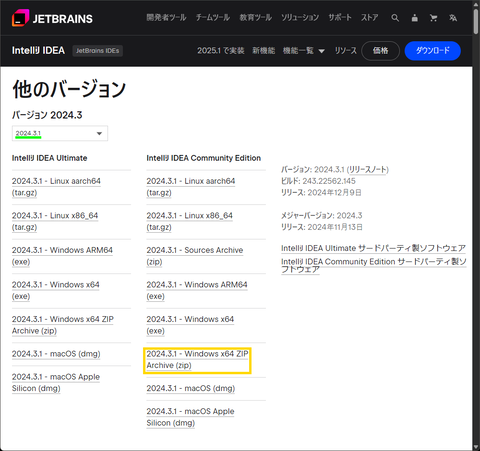This screenshot has width=480, height=451.
Task: Download Ultimate 2024.3.1 Windows ARM64 exe
Action: pos(62,256)
